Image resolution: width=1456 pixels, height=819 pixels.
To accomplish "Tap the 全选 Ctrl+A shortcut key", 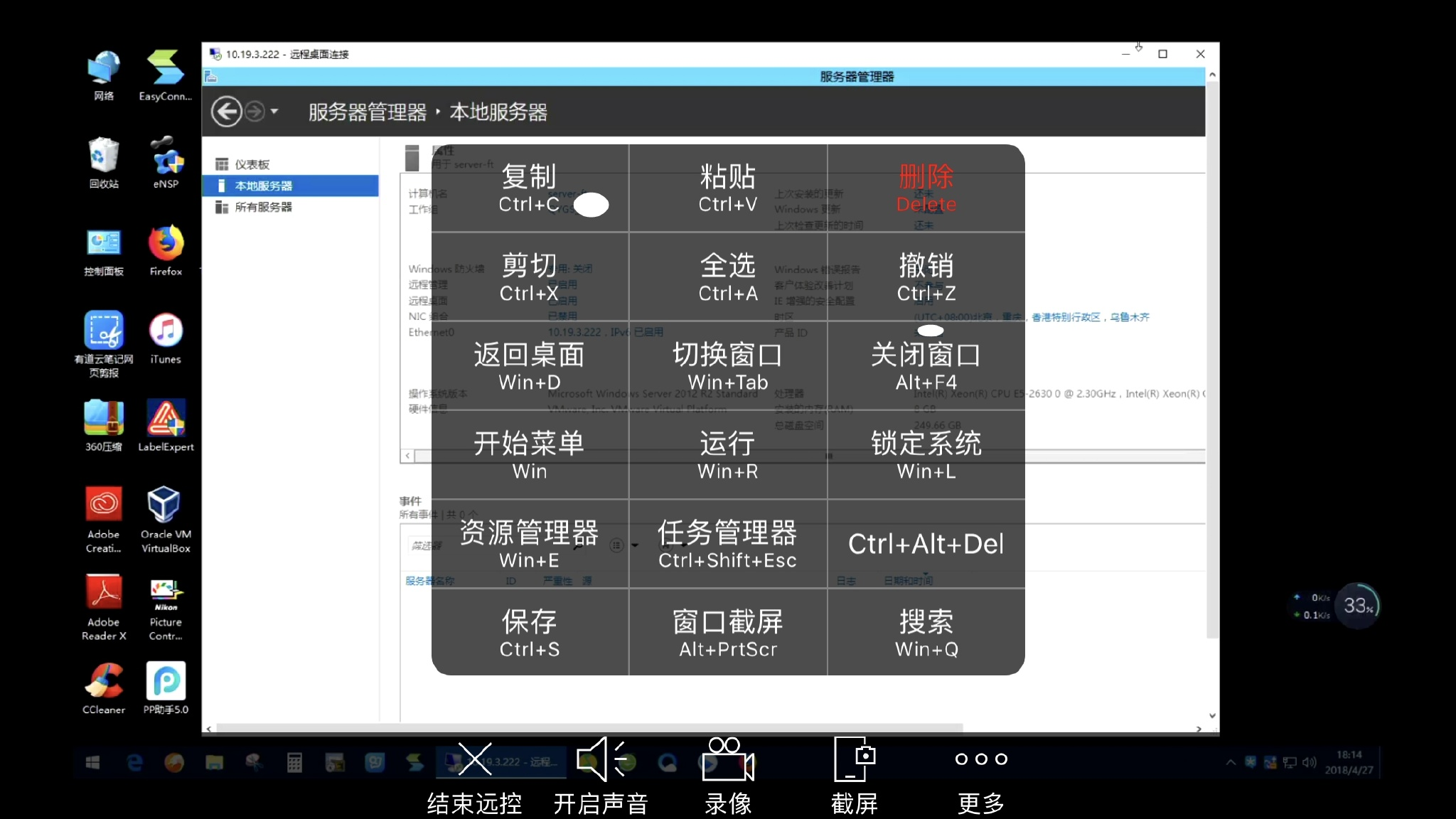I will point(728,277).
